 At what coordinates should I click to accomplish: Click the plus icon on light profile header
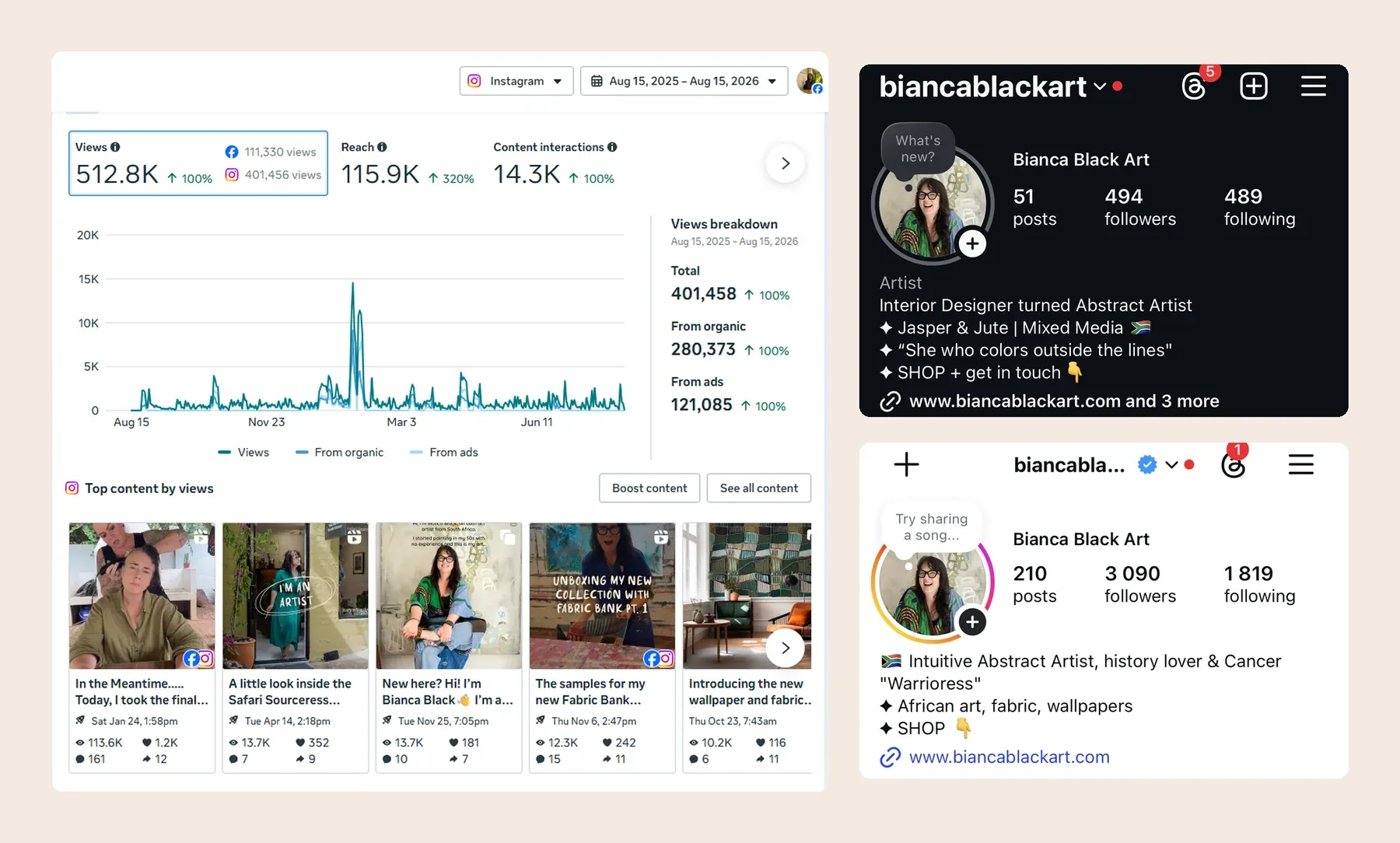tap(906, 465)
